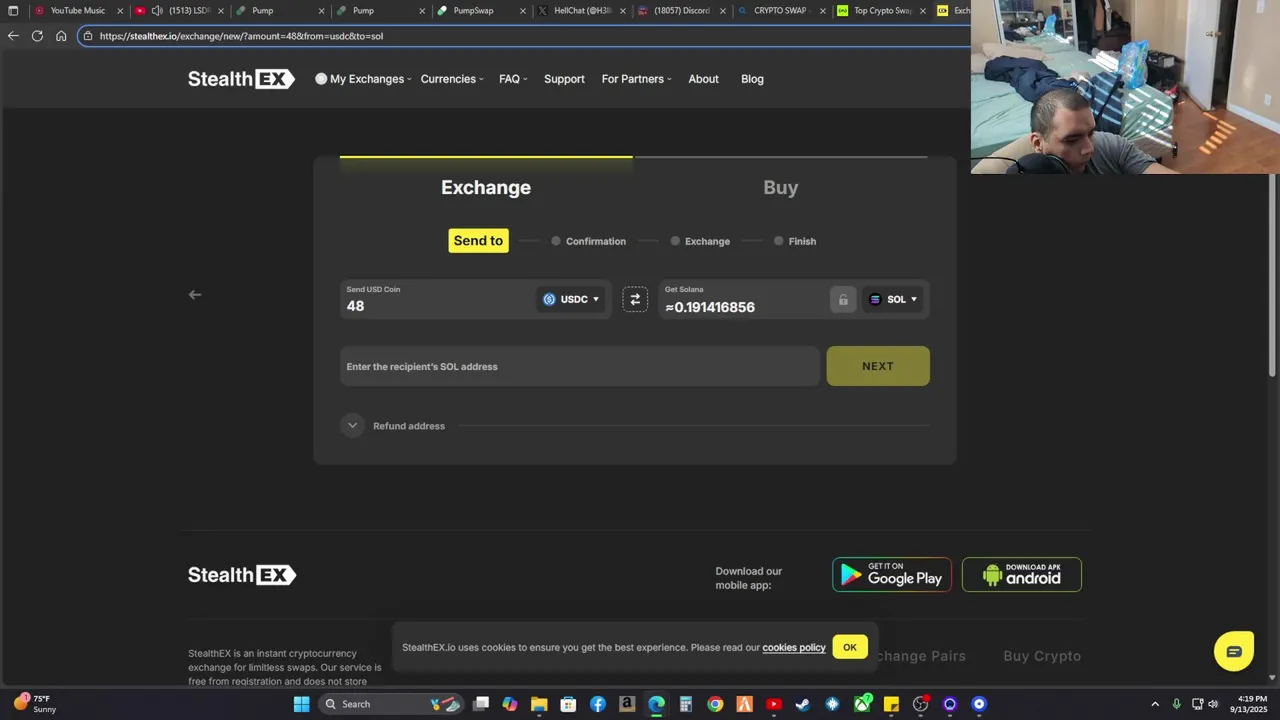This screenshot has height=720, width=1280.
Task: Switch to Discord browser tab
Action: tap(681, 11)
